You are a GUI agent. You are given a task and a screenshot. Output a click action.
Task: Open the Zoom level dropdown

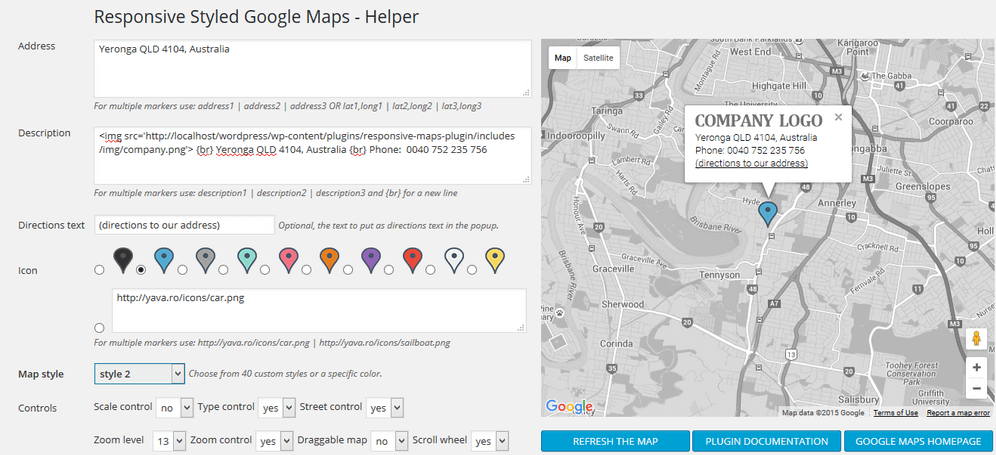[x=171, y=441]
